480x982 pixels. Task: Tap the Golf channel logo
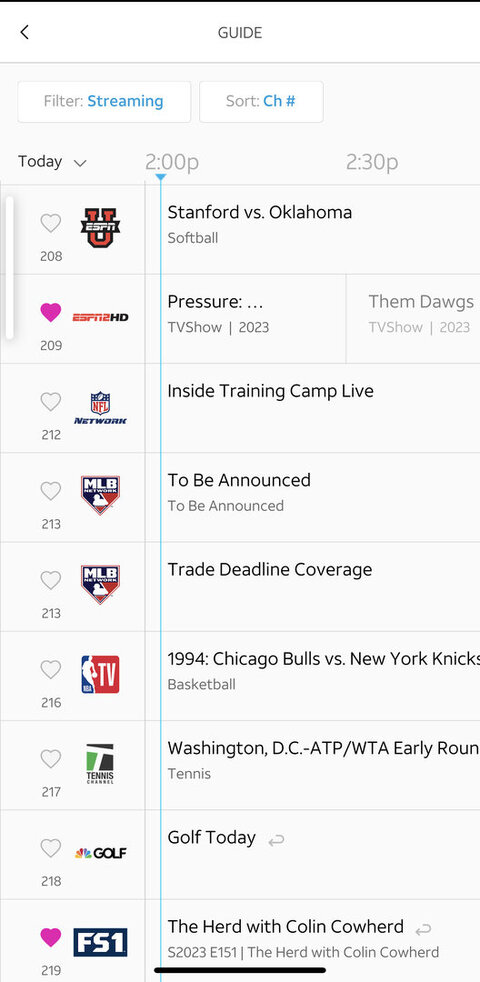[x=100, y=853]
